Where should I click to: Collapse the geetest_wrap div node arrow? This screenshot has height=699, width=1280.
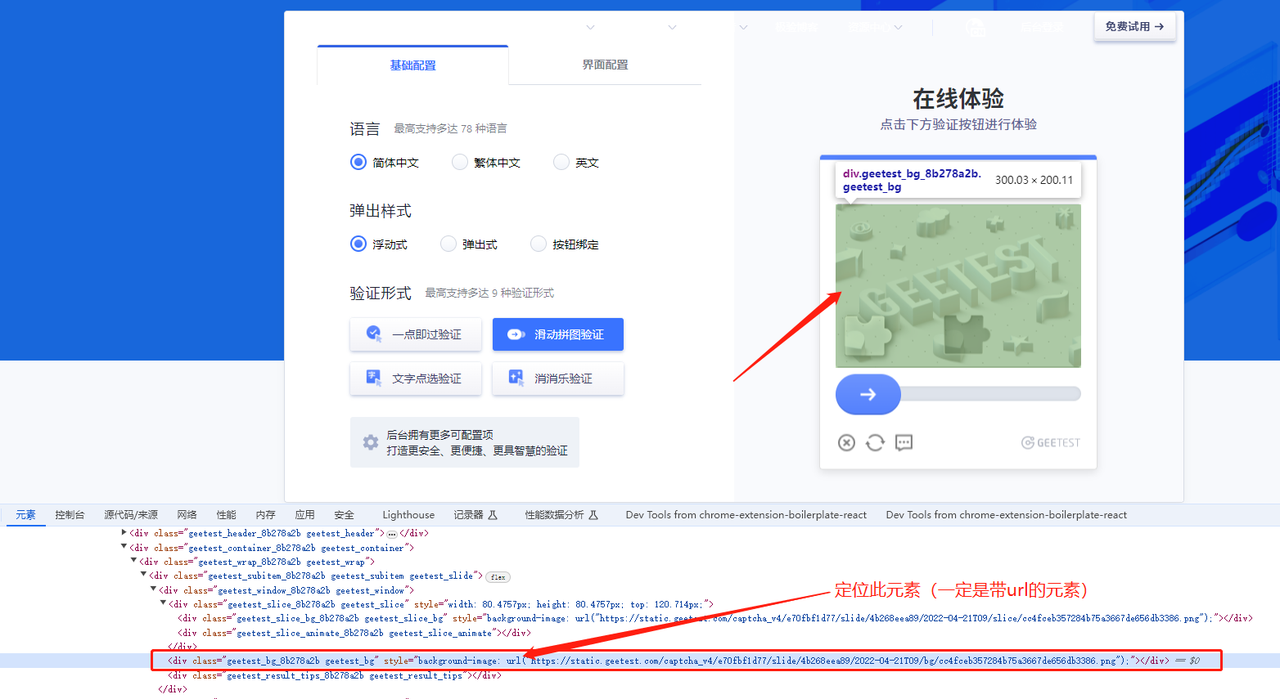click(x=135, y=562)
